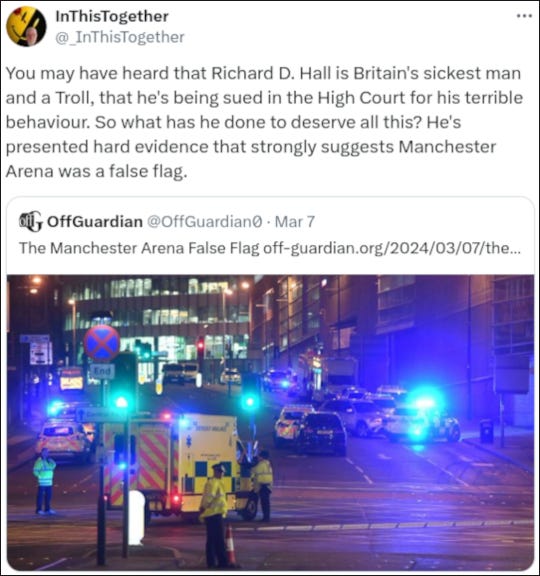This screenshot has height=576, width=540.
Task: Click the orange traffic cone in the photo
Action: [x=230, y=545]
